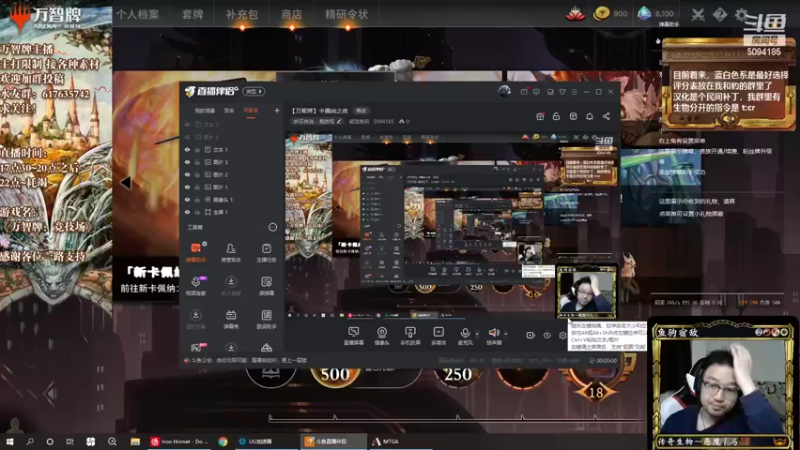Switch to the 个人档案 tab in MTGA
The height and width of the screenshot is (450, 800).
click(138, 14)
